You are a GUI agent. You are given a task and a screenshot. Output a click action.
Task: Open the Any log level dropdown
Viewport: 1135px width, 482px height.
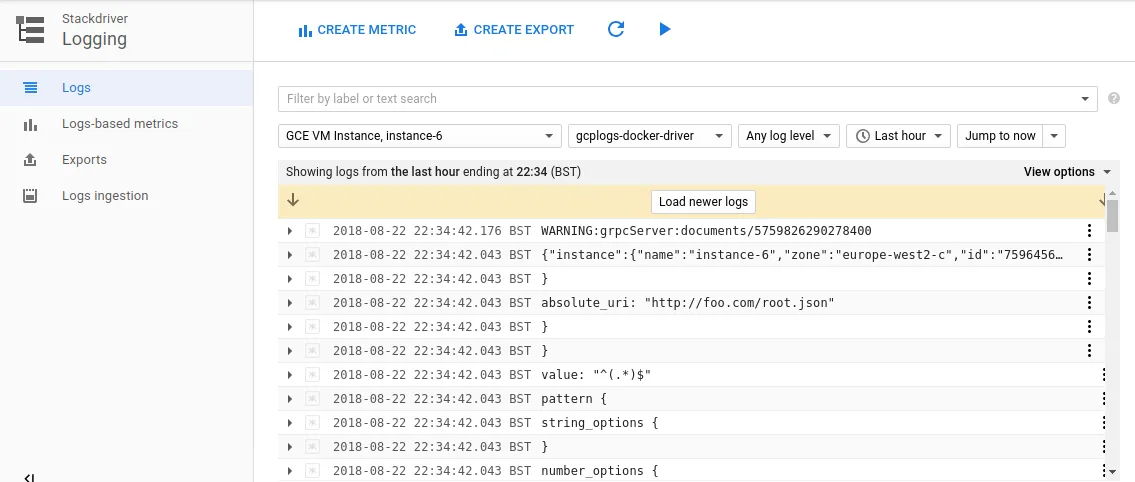click(x=788, y=136)
